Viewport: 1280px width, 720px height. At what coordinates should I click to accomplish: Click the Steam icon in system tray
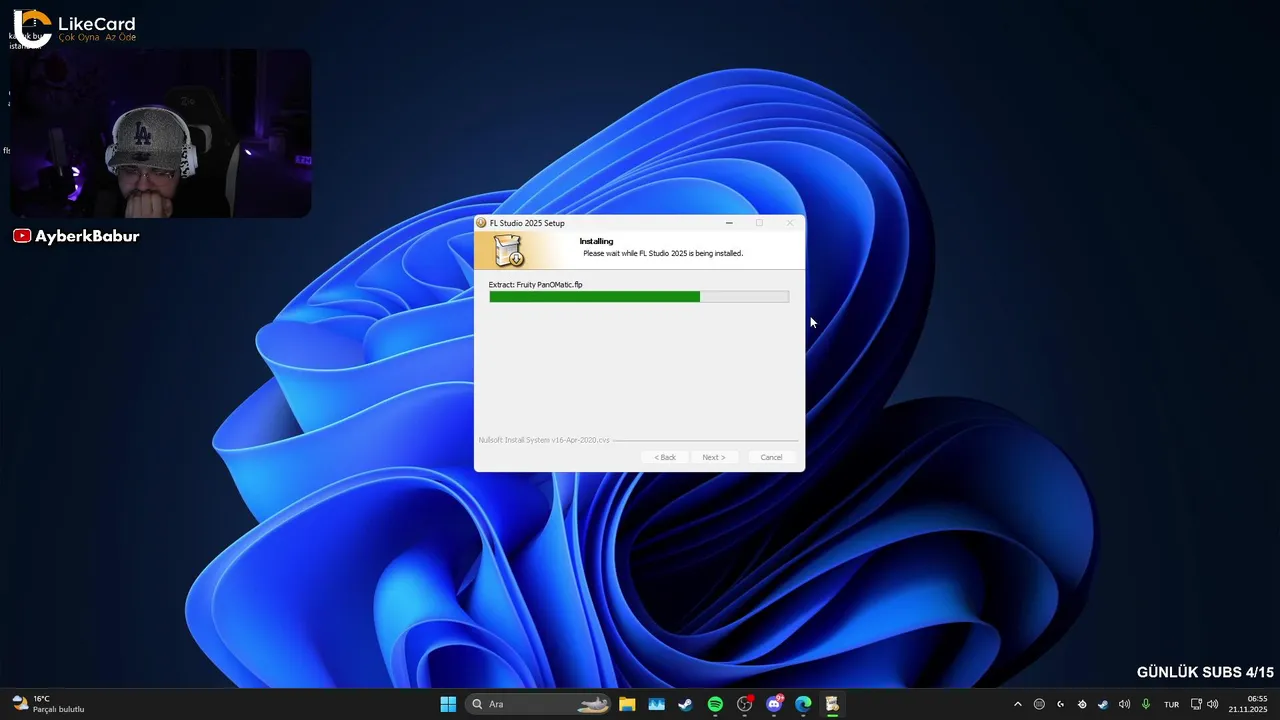1103,704
